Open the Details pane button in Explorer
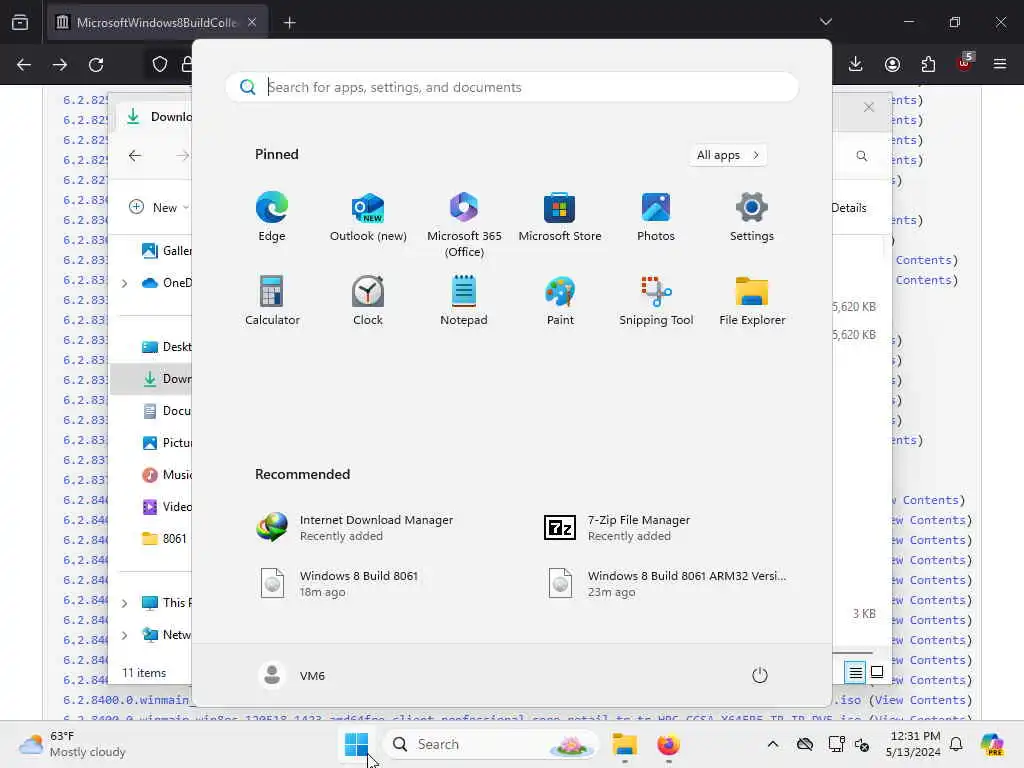Image resolution: width=1024 pixels, height=768 pixels. [849, 208]
